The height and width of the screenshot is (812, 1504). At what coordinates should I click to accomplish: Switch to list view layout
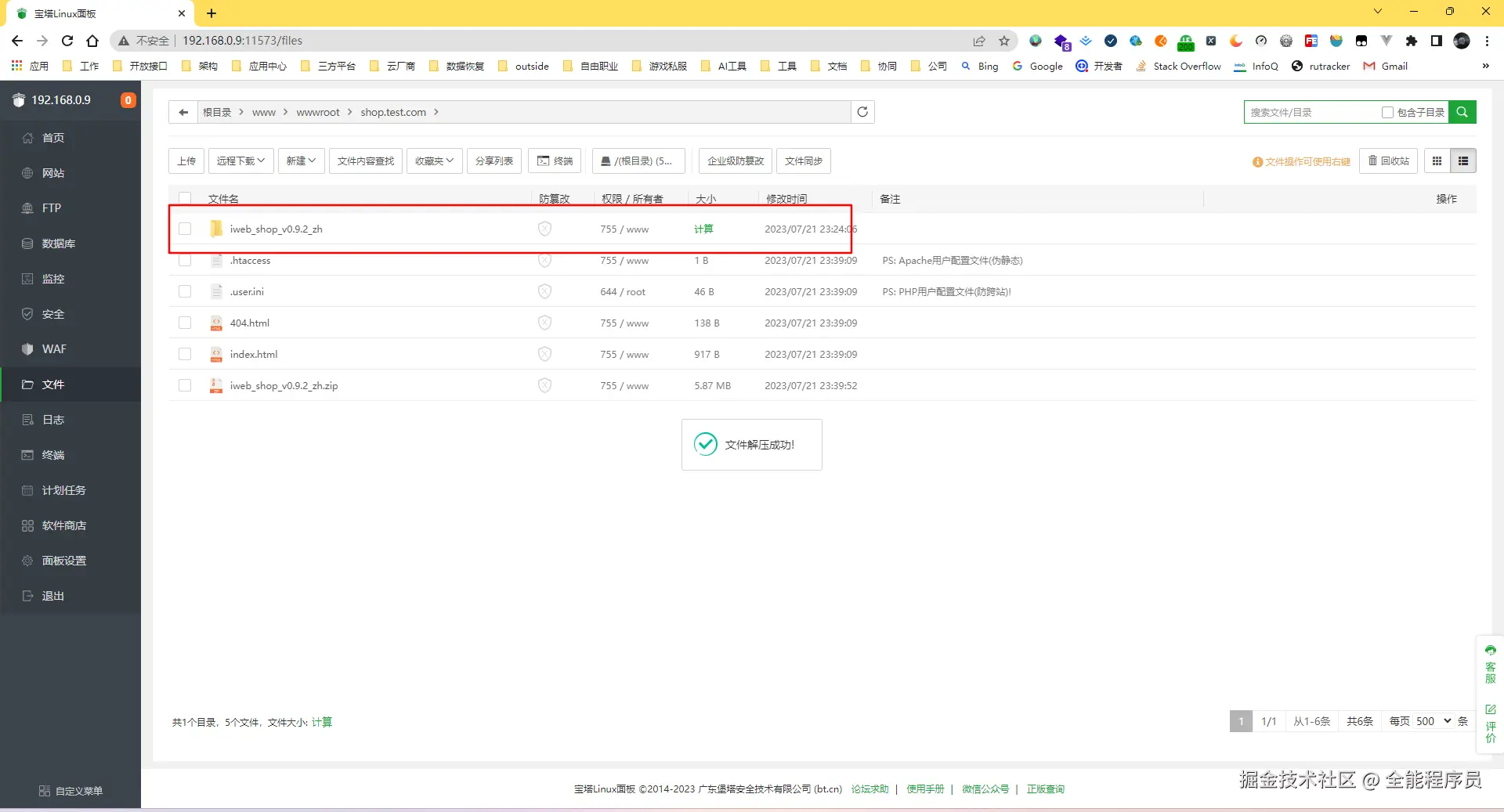point(1463,161)
